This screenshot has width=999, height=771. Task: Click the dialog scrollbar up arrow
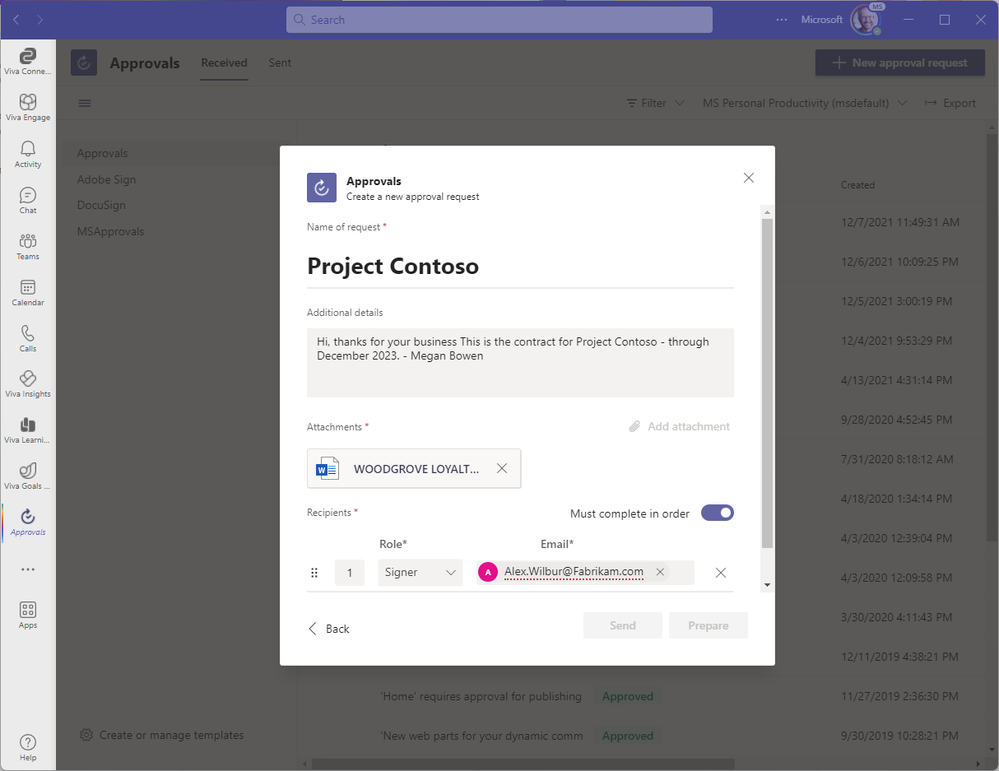tap(767, 212)
